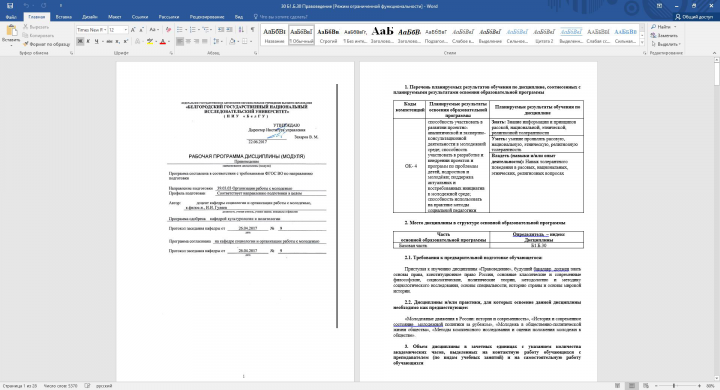Select the Цитата 2 style in gallery

tap(544, 35)
